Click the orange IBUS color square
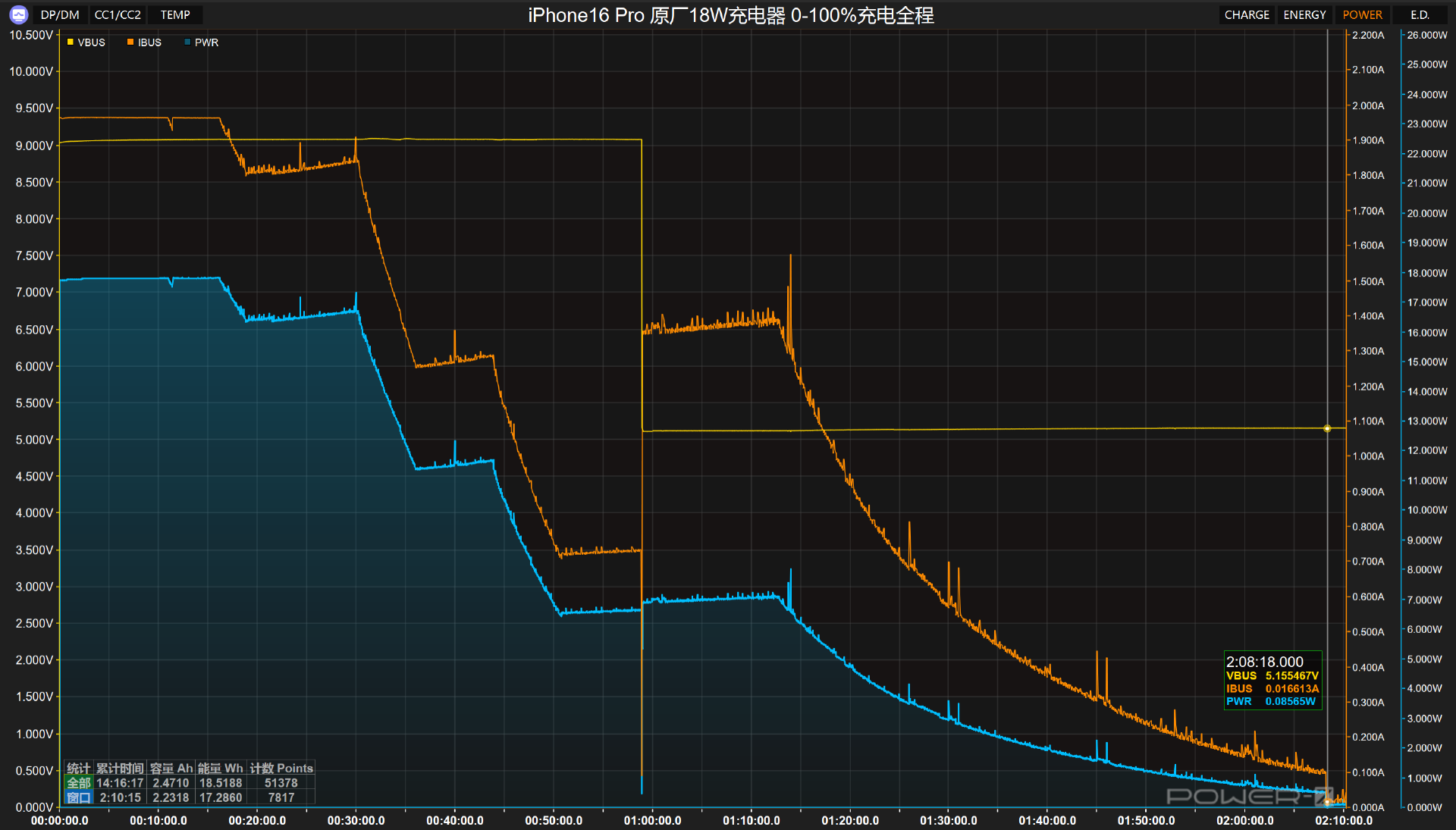Screen dimensions: 1456x830 130,42
